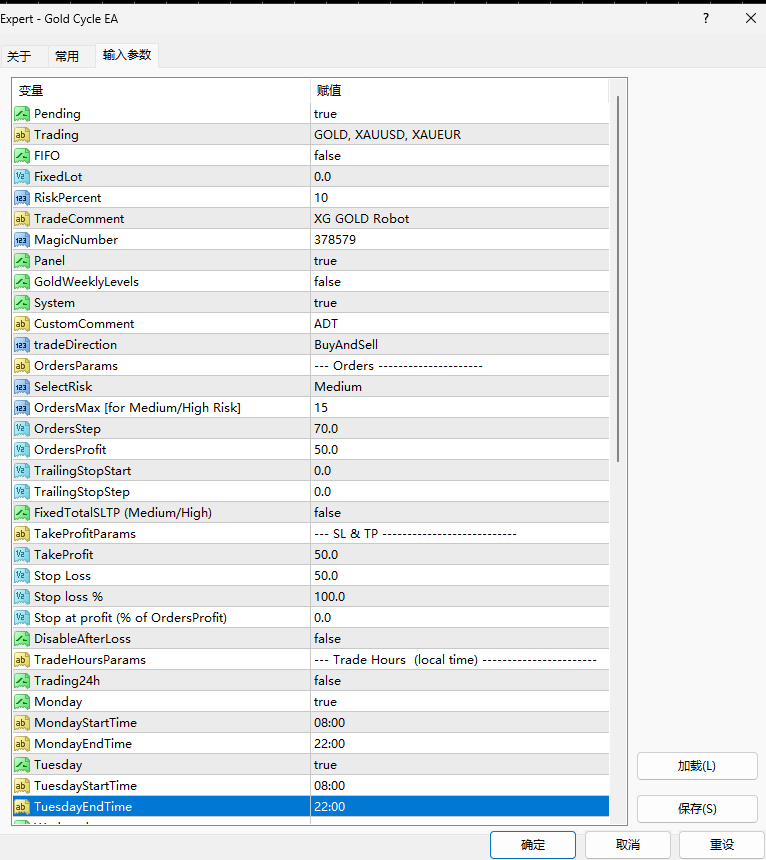Click the double icon beside TakeProfit
Image resolution: width=766 pixels, height=860 pixels.
(x=22, y=555)
